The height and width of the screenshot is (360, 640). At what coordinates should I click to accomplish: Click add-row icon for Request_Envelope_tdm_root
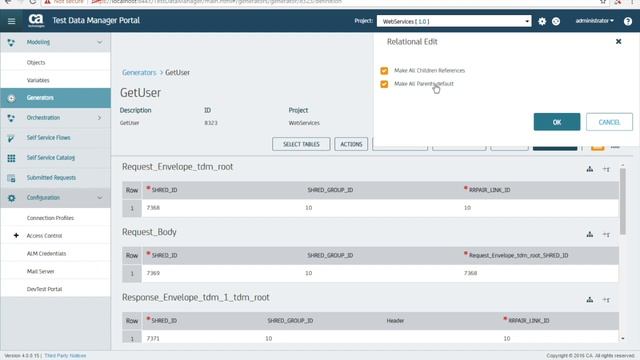click(606, 169)
